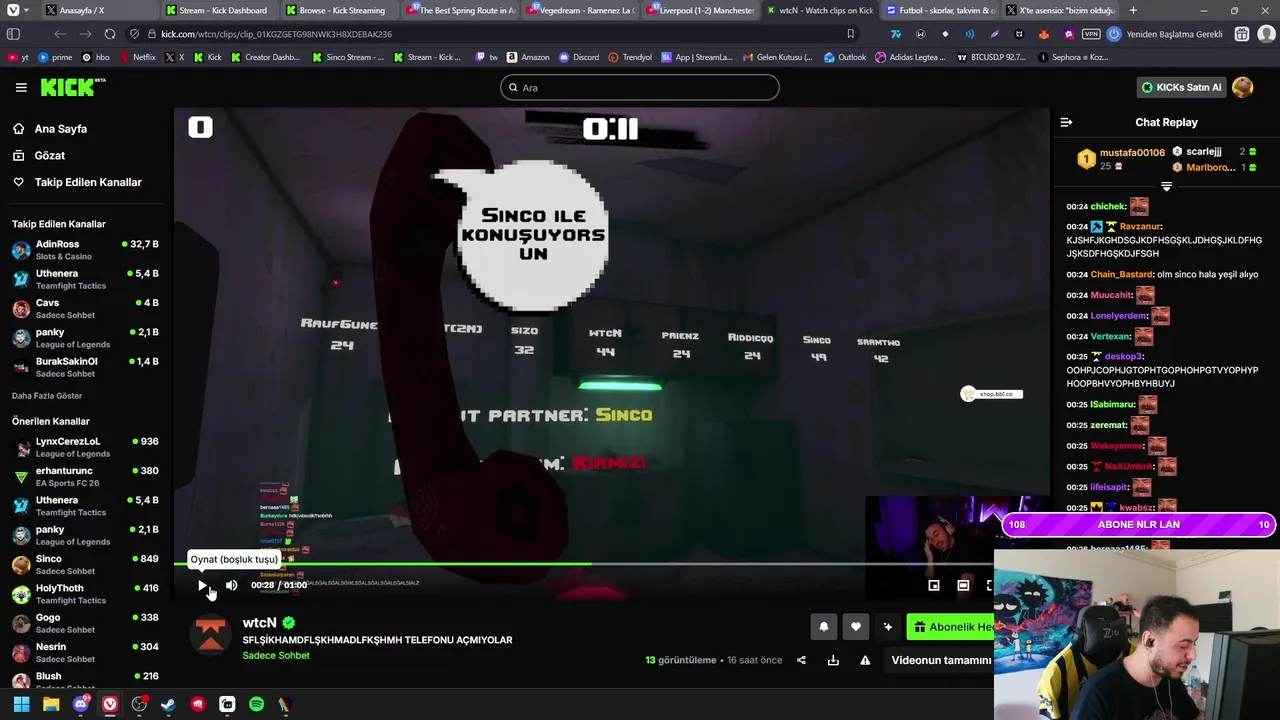
Task: Collapse the Chat Replay panel
Action: (x=1066, y=122)
